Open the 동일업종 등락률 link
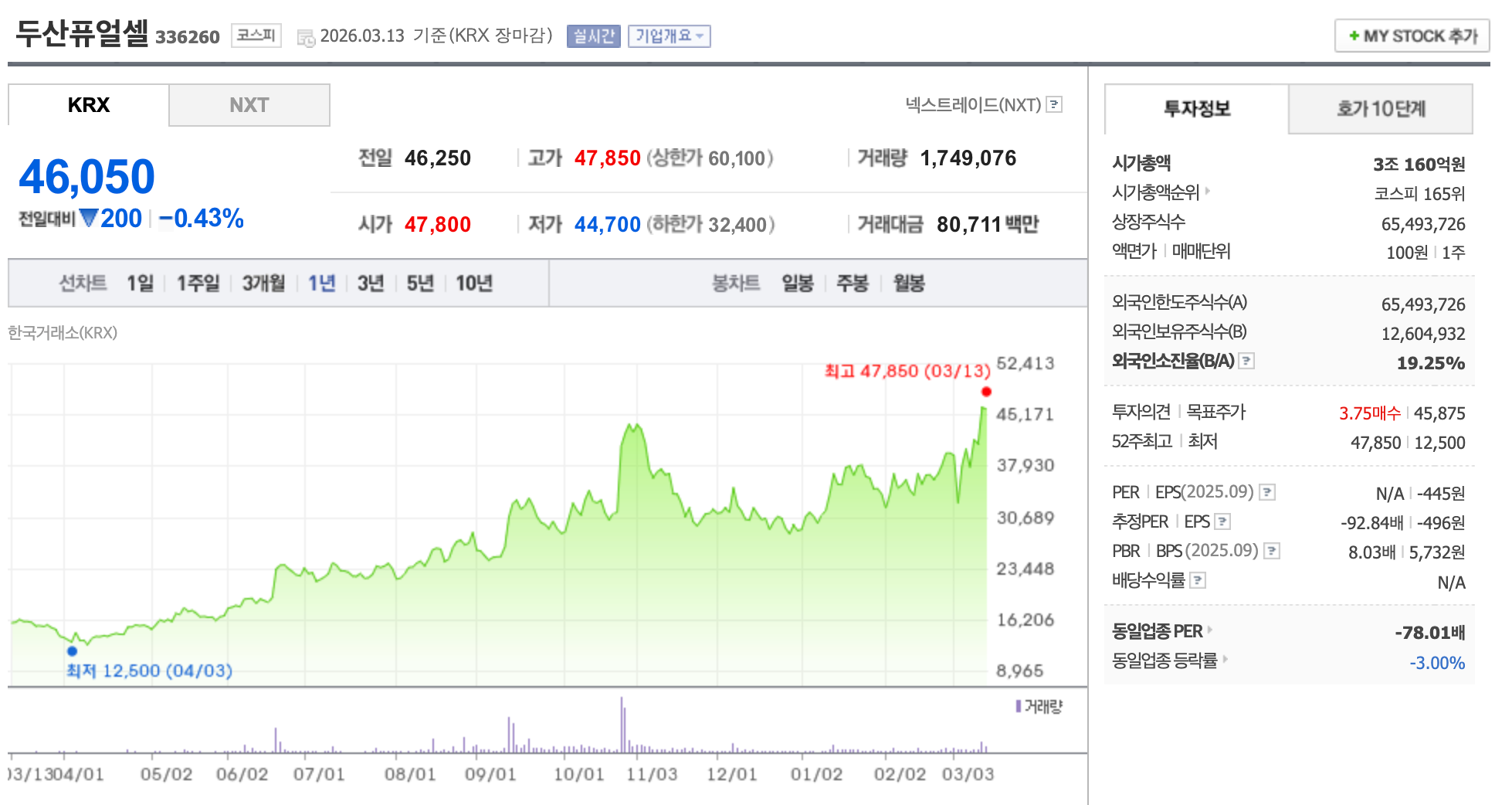1512x805 pixels. [x=1165, y=661]
